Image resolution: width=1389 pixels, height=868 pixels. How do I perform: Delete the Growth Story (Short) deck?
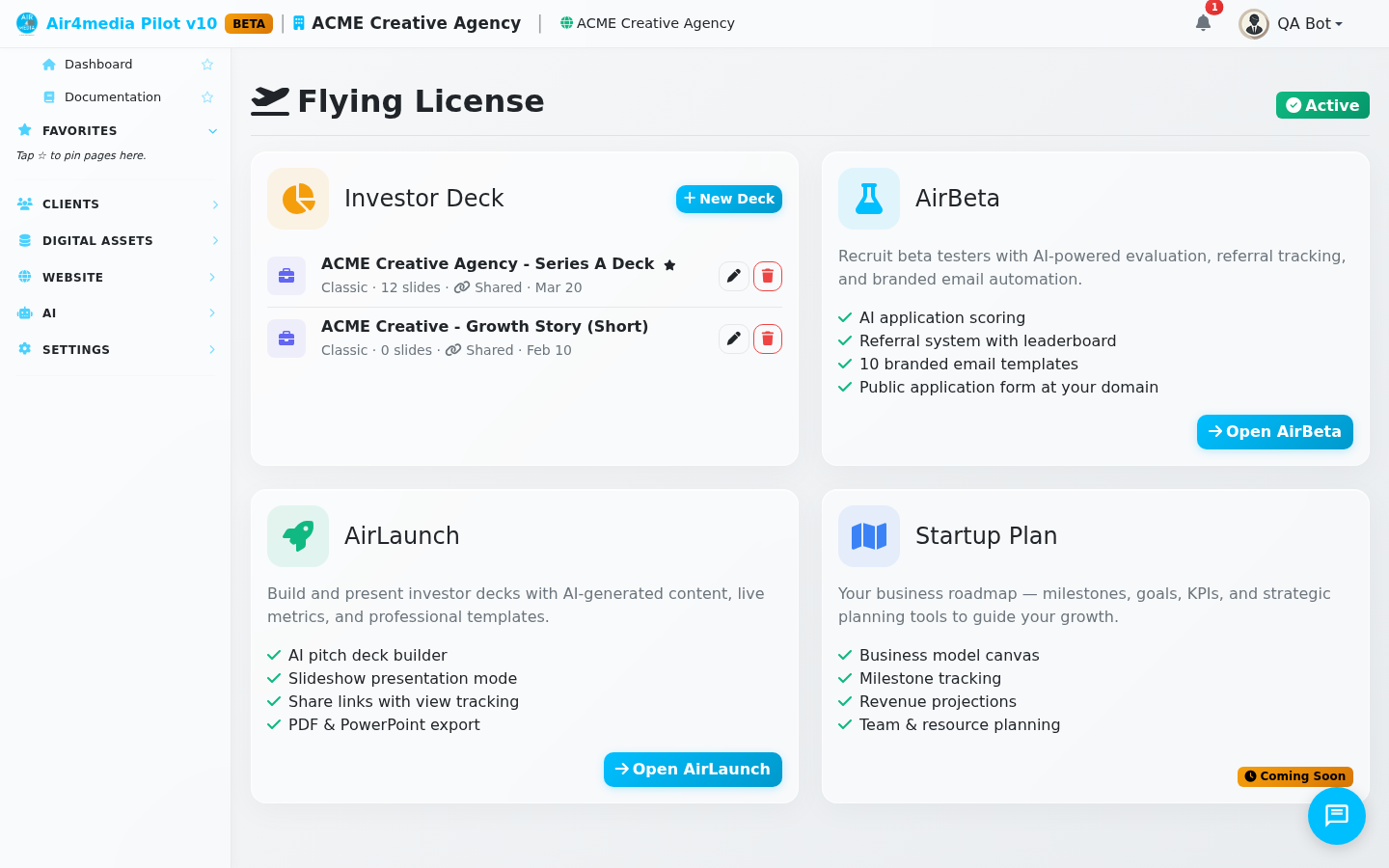pos(768,339)
